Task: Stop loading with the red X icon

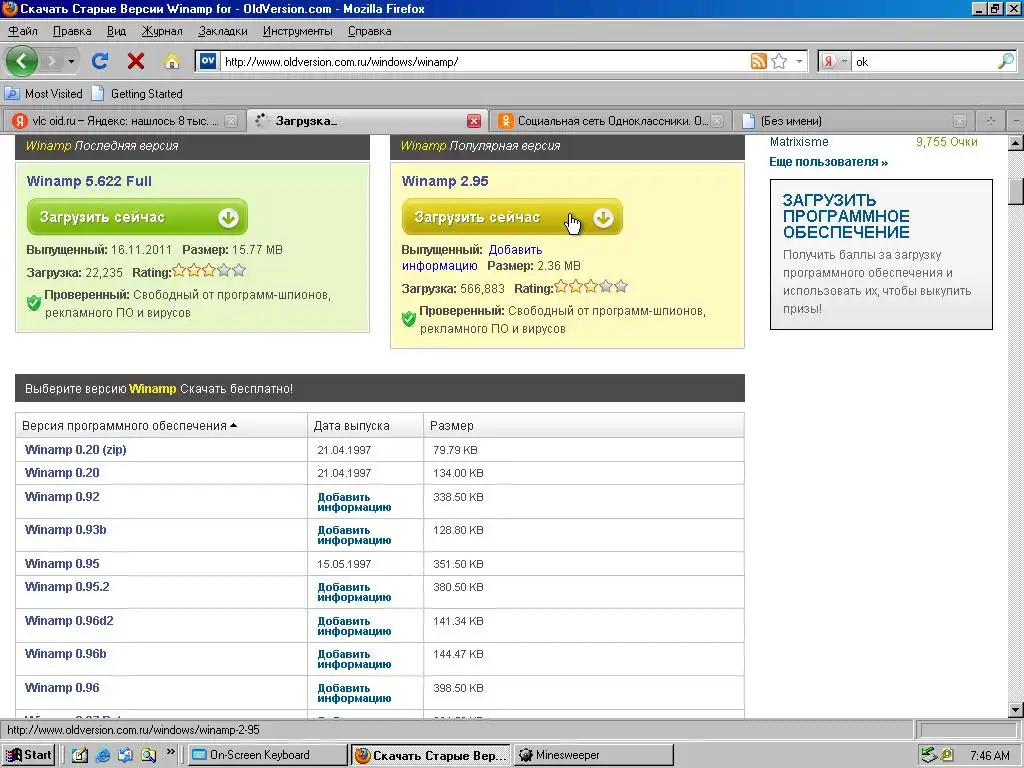Action: [x=136, y=61]
